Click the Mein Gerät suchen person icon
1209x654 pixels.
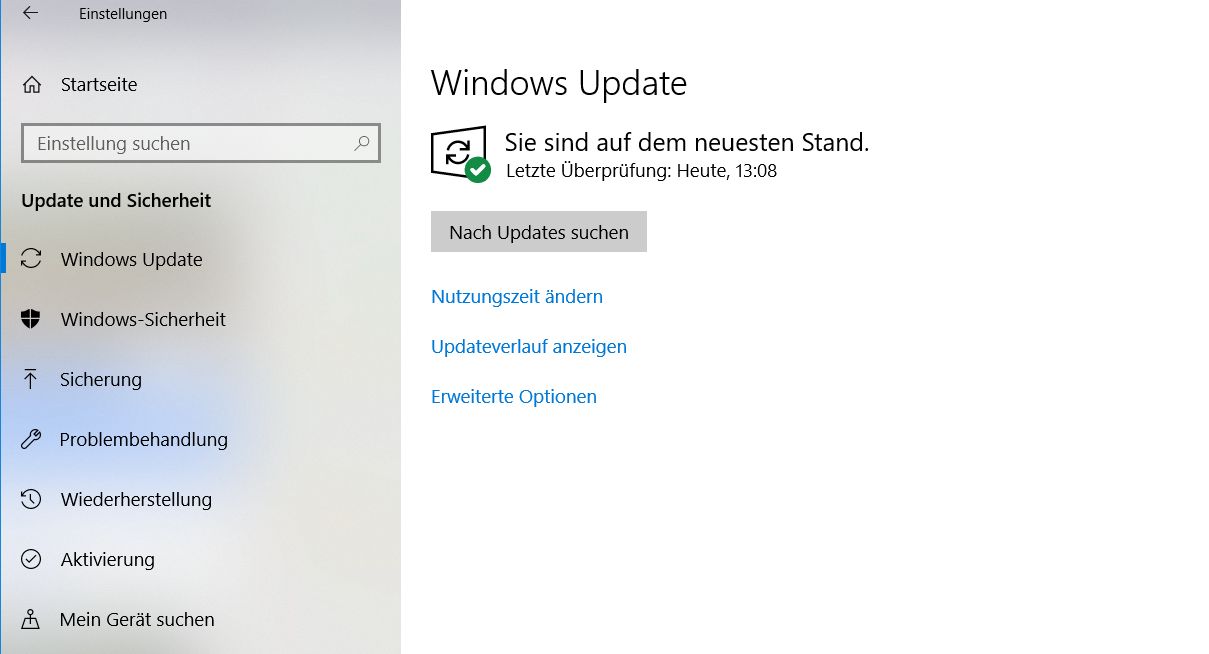(31, 619)
